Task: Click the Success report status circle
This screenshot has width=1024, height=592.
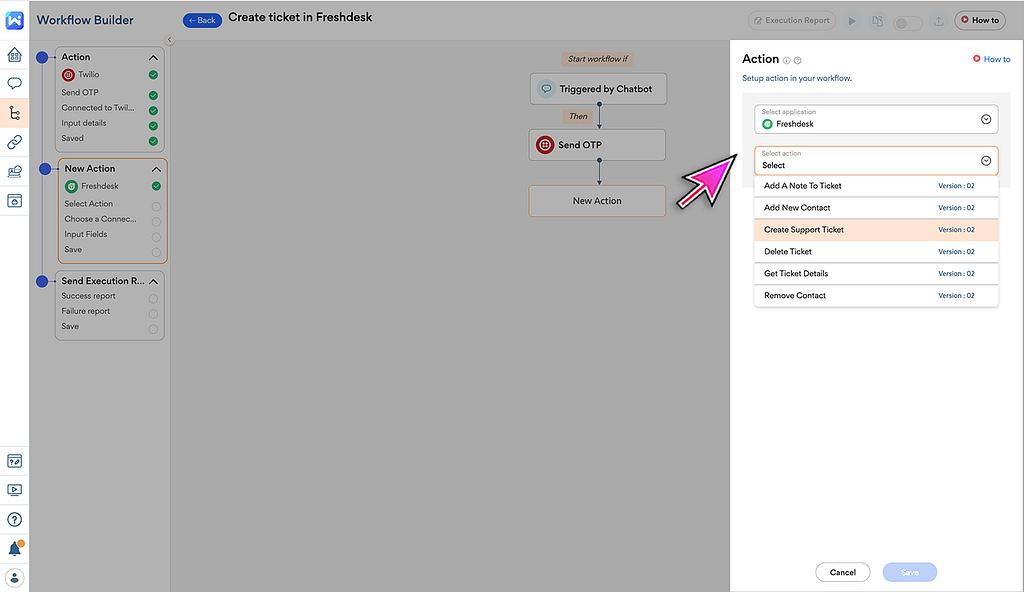Action: click(x=153, y=299)
